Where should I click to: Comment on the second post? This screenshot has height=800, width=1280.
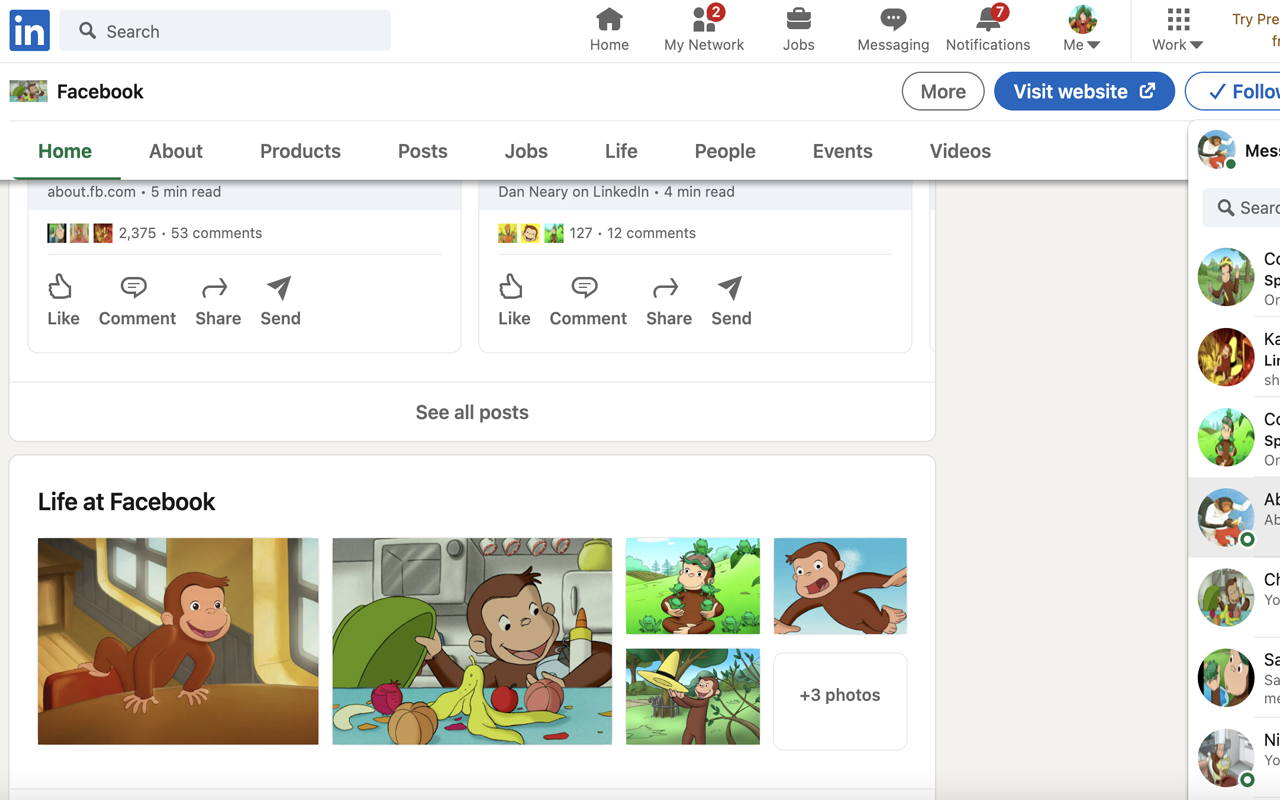click(x=587, y=299)
